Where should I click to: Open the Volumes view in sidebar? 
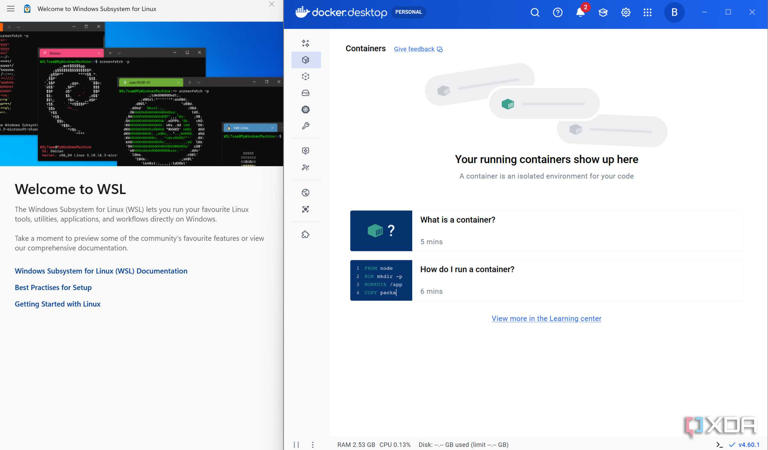pos(306,93)
